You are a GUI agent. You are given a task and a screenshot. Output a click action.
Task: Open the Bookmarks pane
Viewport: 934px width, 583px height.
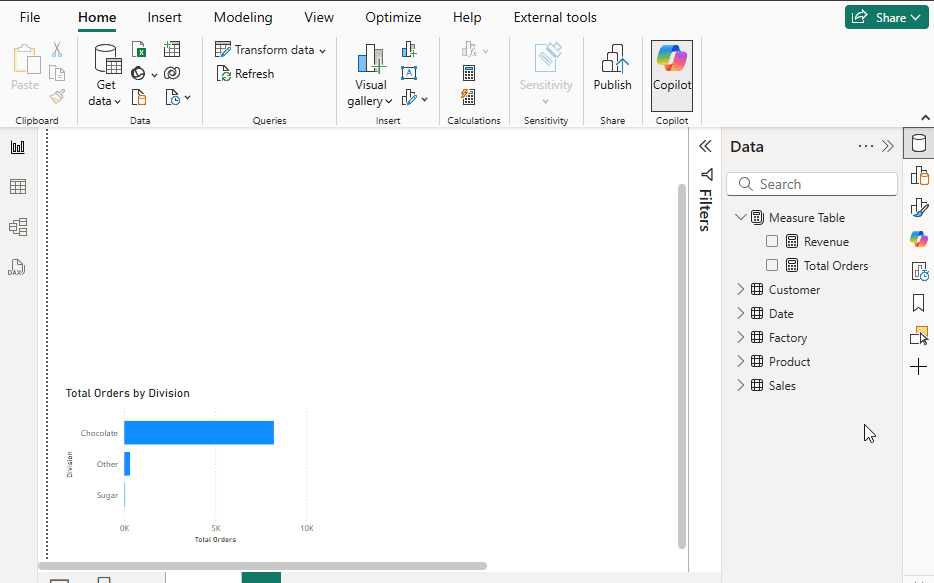tap(919, 303)
